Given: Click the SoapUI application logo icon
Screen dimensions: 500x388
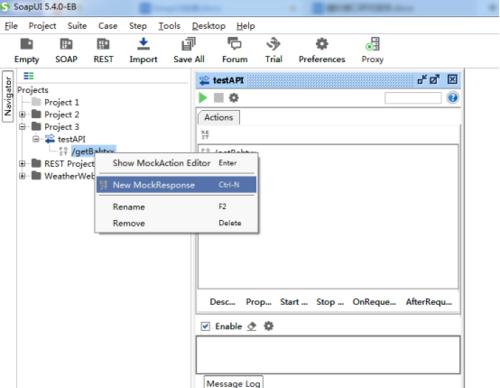Looking at the screenshot, I should pyautogui.click(x=5, y=7).
